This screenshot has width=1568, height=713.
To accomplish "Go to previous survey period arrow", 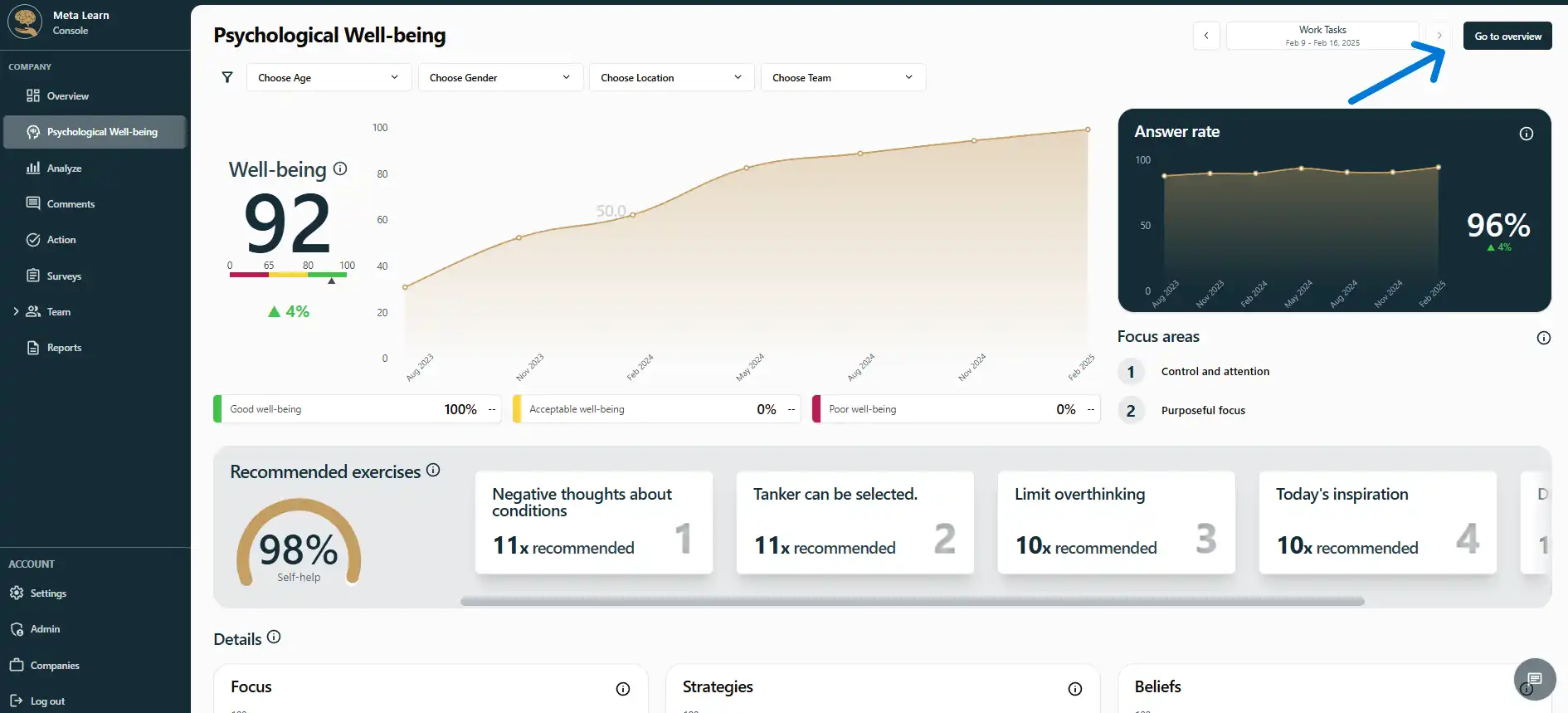I will tap(1206, 36).
